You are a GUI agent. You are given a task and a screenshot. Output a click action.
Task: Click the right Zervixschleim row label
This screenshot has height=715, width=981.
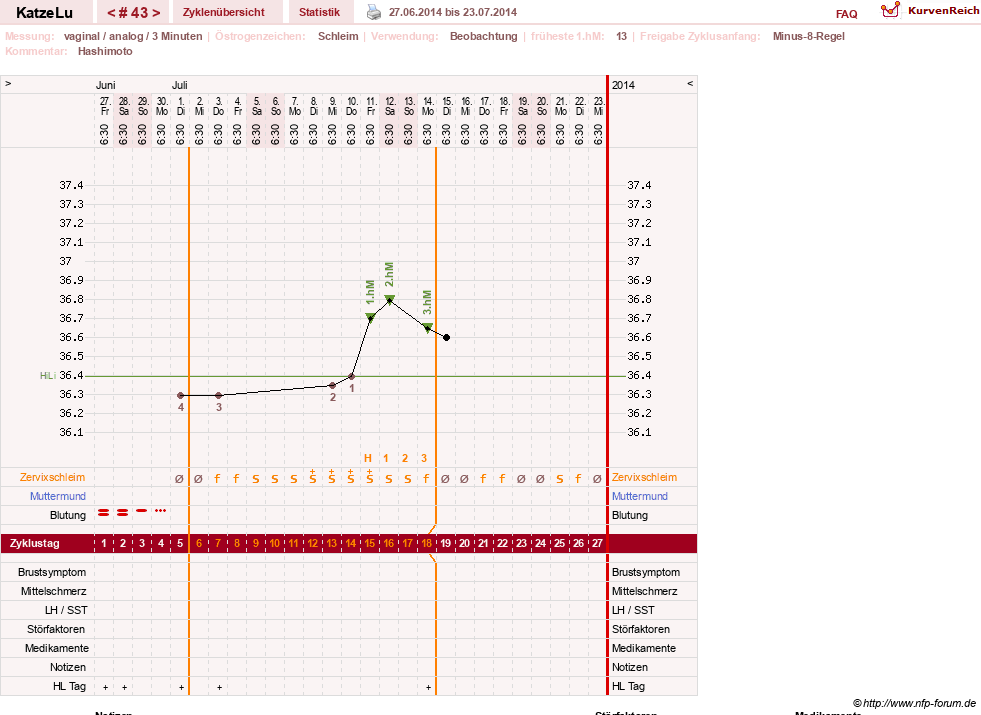[x=644, y=477]
